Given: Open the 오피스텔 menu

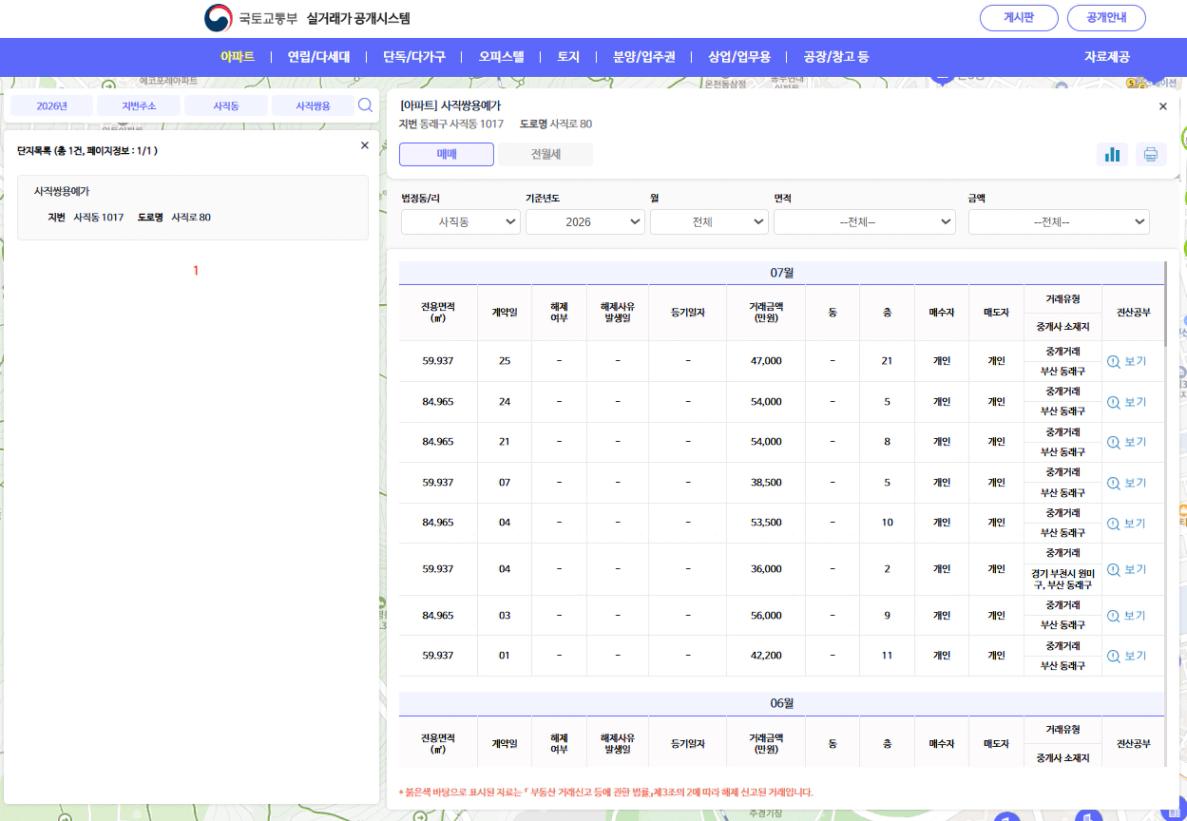Looking at the screenshot, I should click(x=501, y=57).
